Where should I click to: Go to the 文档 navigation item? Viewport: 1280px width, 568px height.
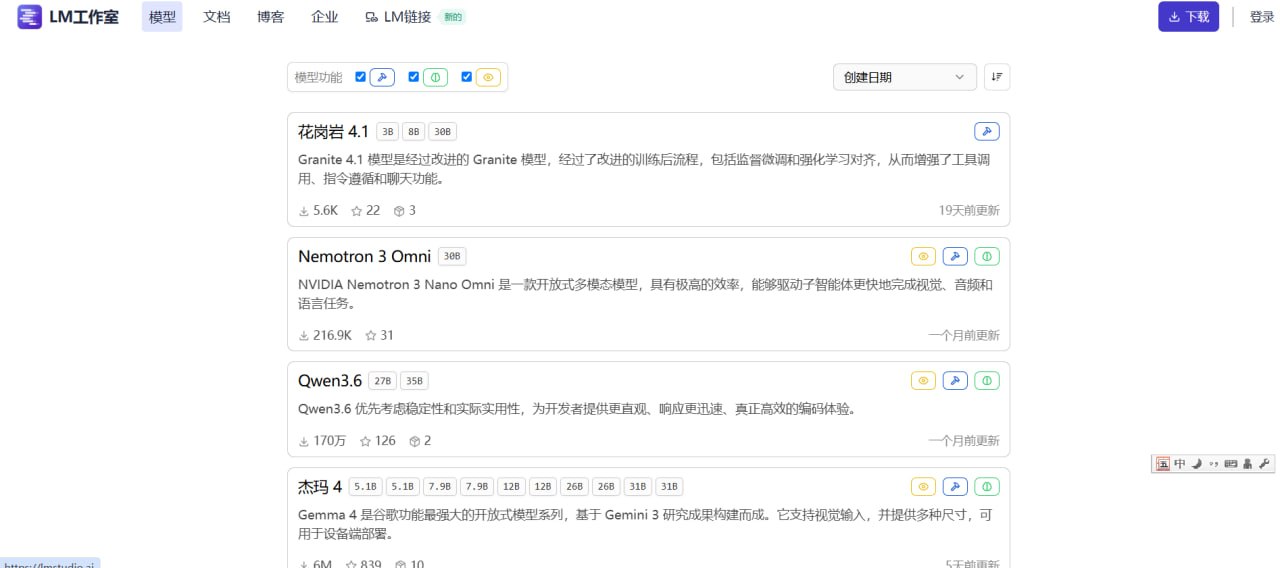tap(216, 17)
